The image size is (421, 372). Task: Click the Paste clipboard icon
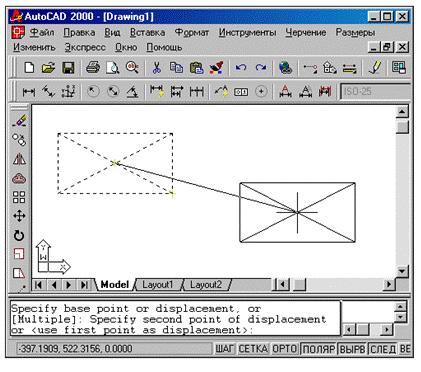[x=196, y=68]
